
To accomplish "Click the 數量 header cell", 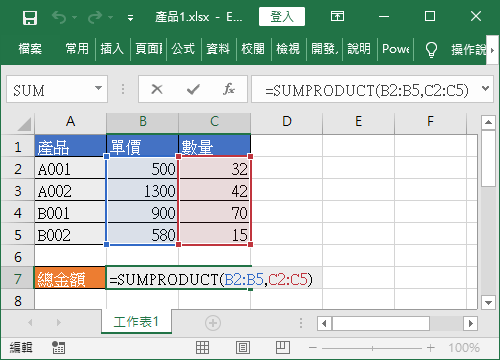I will pos(215,146).
